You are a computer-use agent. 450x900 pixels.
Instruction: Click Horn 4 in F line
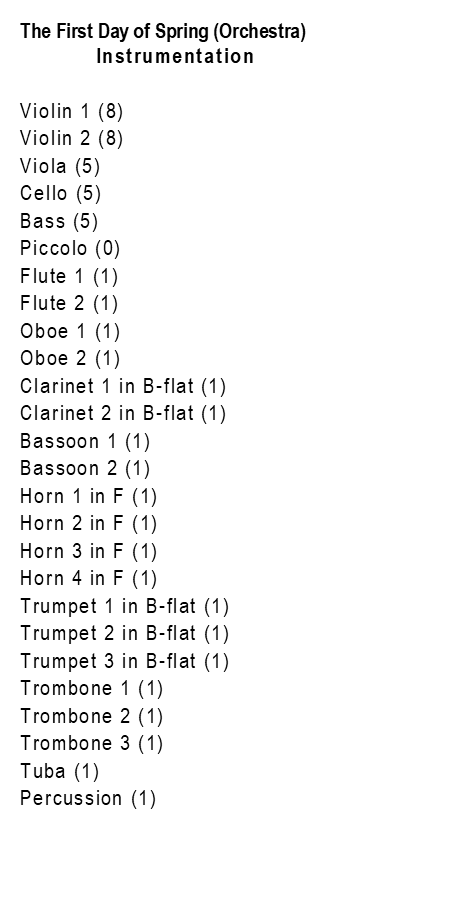(88, 579)
